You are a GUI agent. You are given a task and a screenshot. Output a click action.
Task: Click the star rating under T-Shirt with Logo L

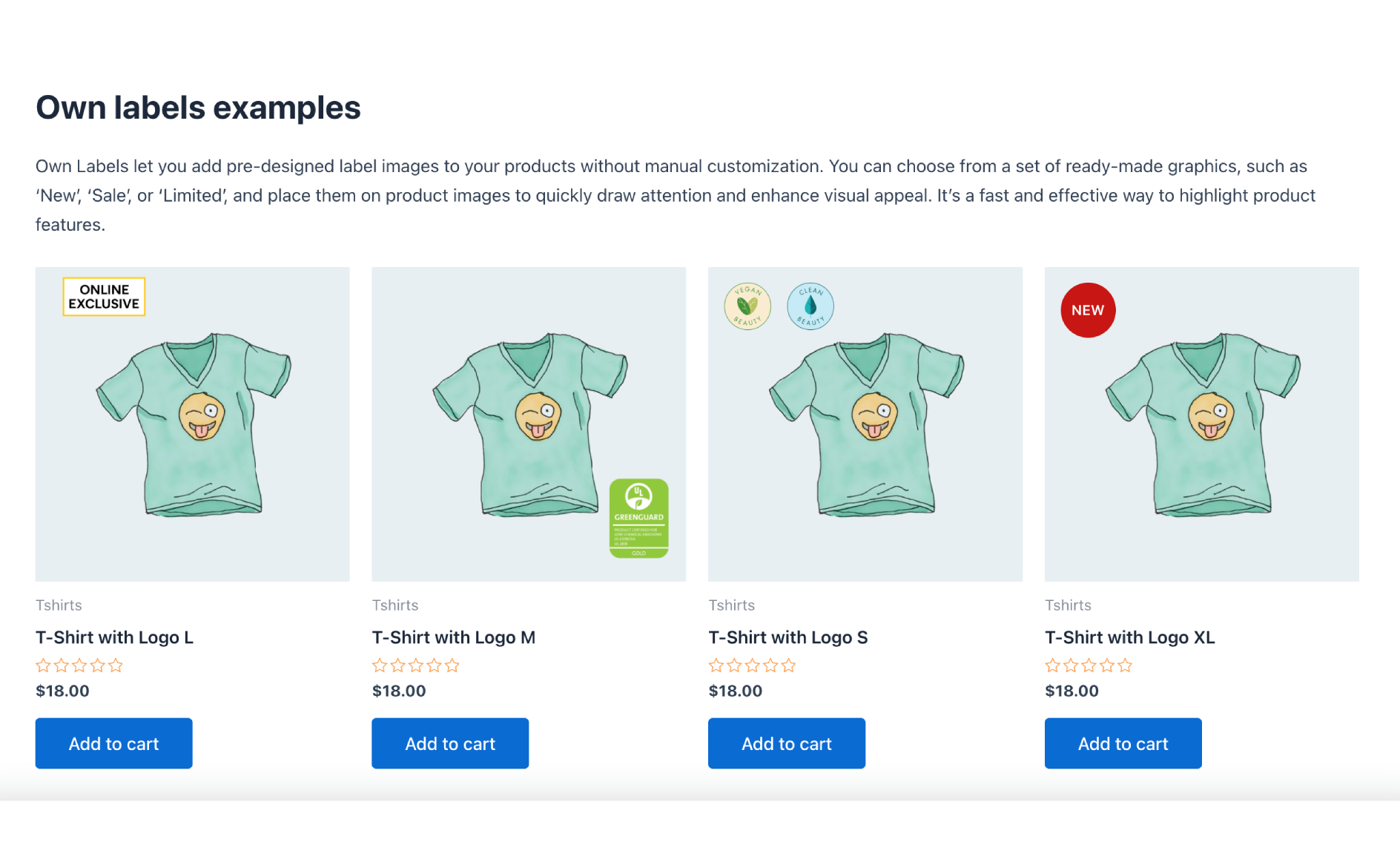(79, 665)
